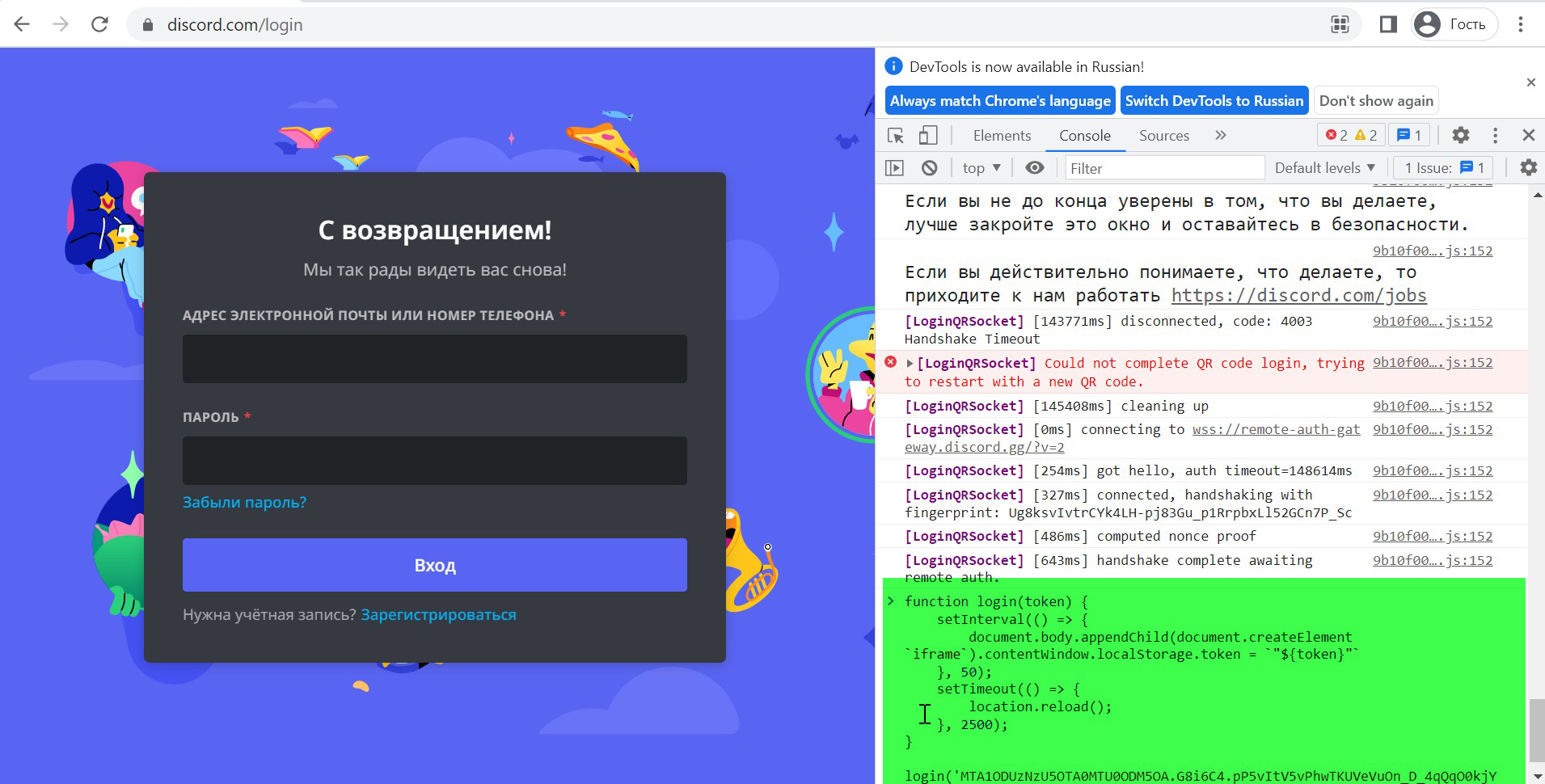Click Switch DevTools to Russian
This screenshot has width=1545, height=784.
pos(1214,101)
